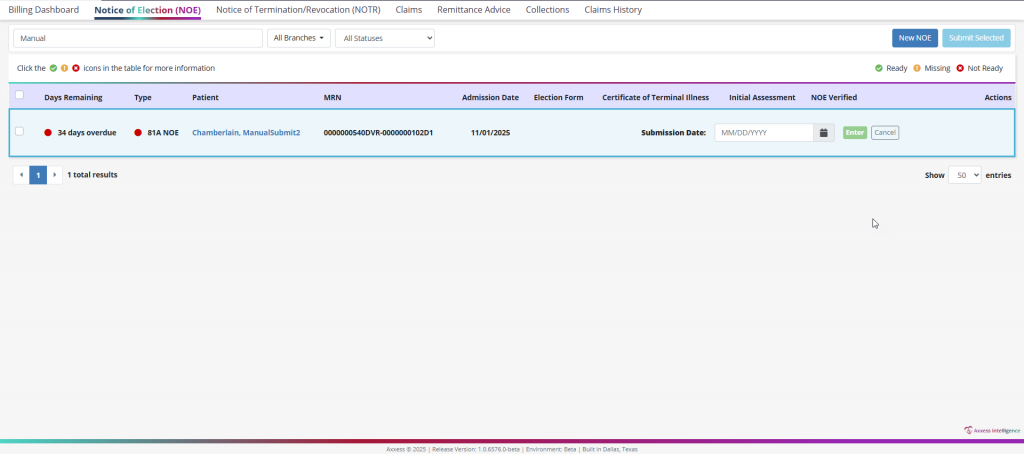This screenshot has width=1024, height=454.
Task: Go to next page arrow in pagination
Action: [54, 174]
